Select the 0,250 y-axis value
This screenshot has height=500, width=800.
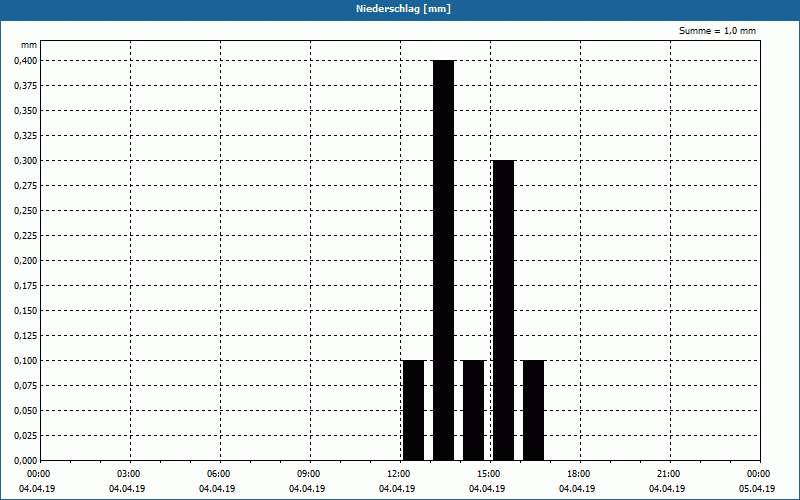pos(26,211)
